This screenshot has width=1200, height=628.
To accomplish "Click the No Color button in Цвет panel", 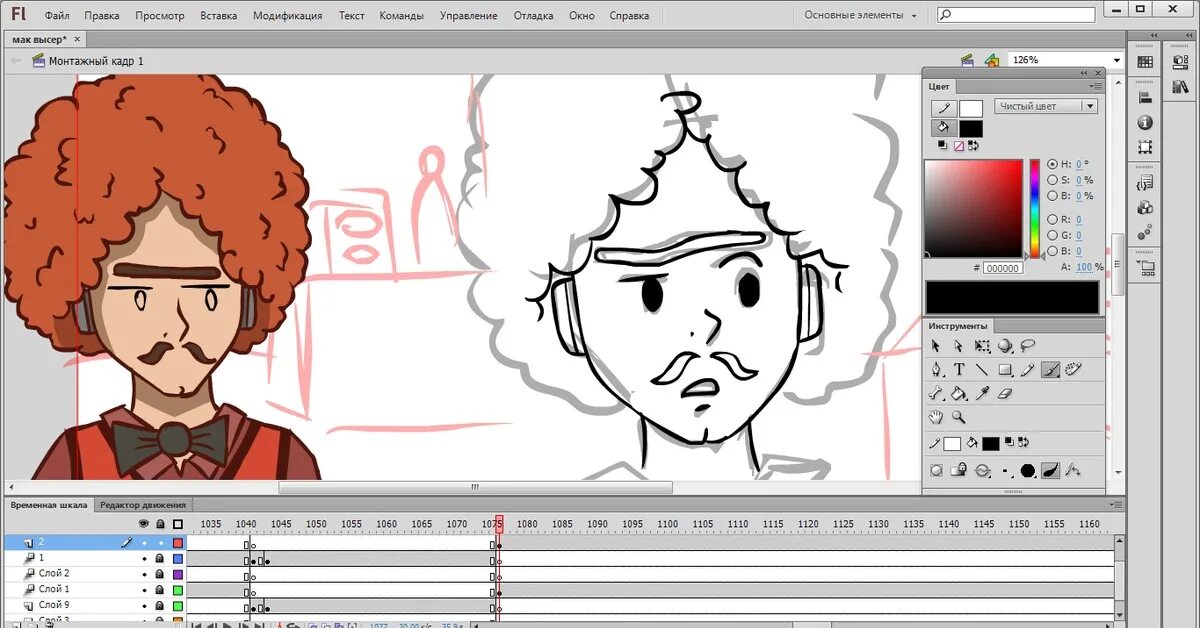I will tap(958, 145).
